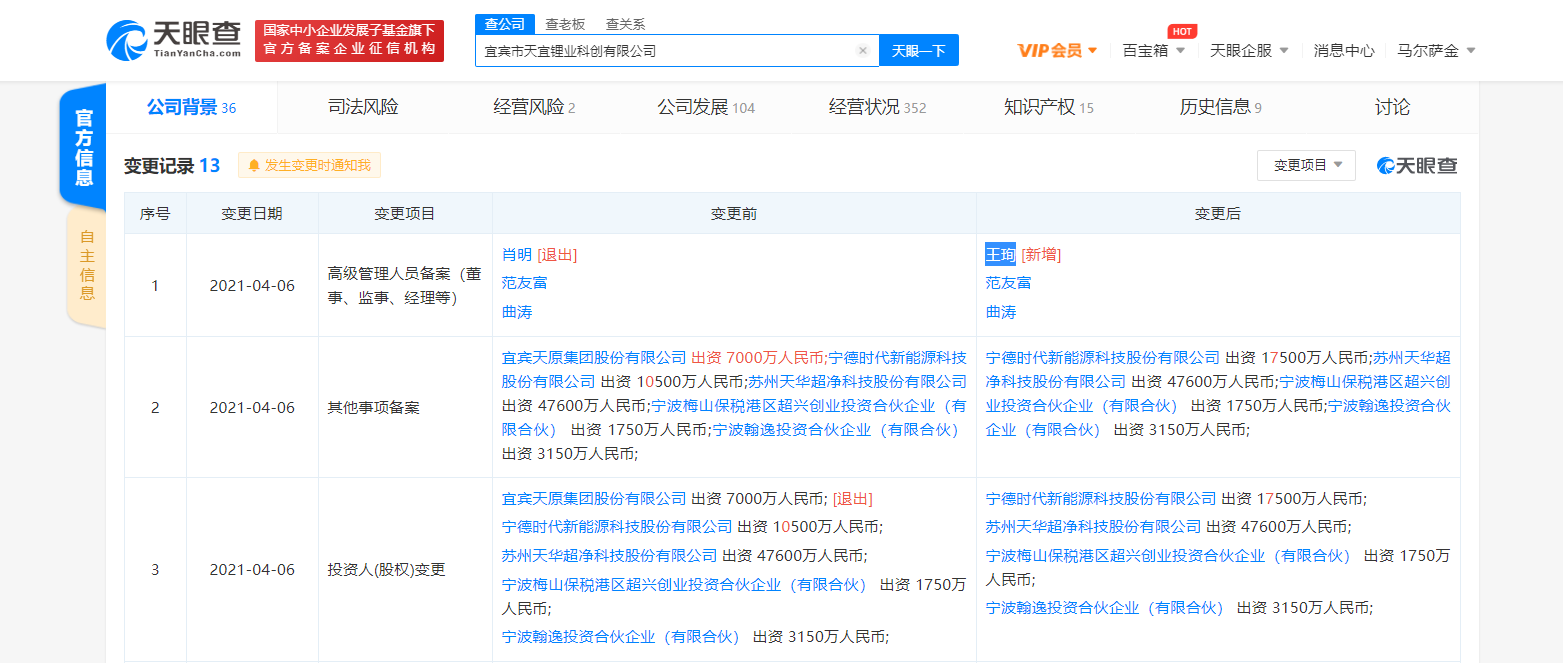Switch to the 经营风险 tab

click(534, 107)
